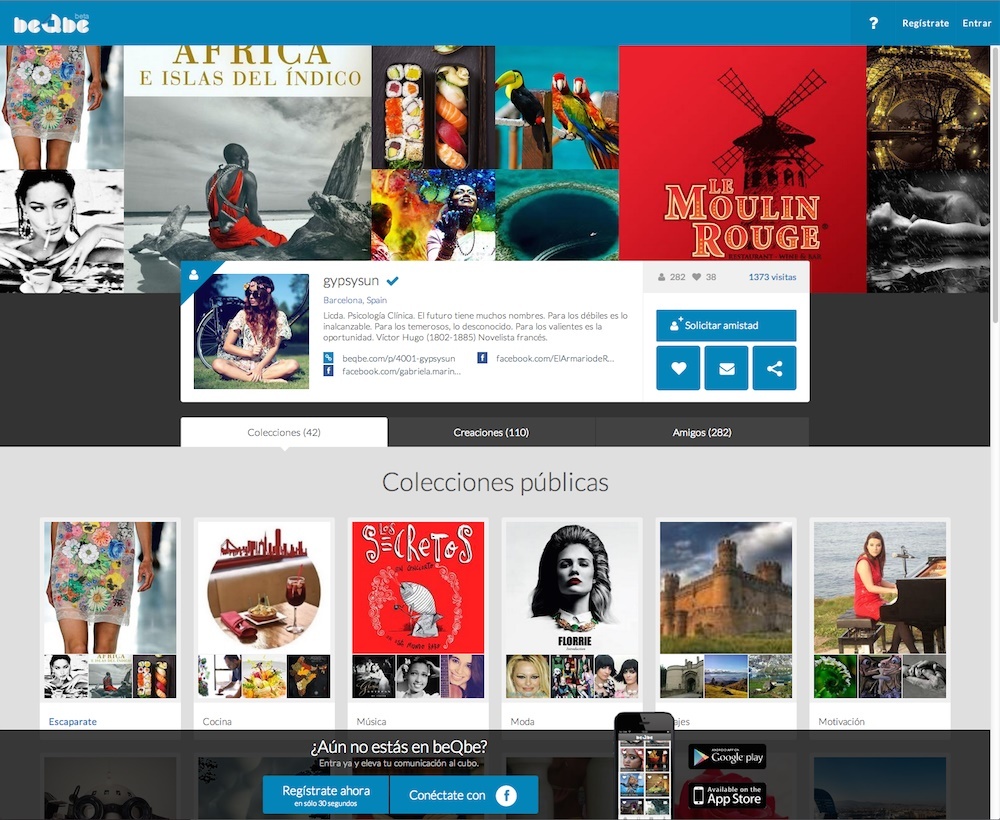Open the App Store download badge
The height and width of the screenshot is (820, 1000).
pos(727,796)
